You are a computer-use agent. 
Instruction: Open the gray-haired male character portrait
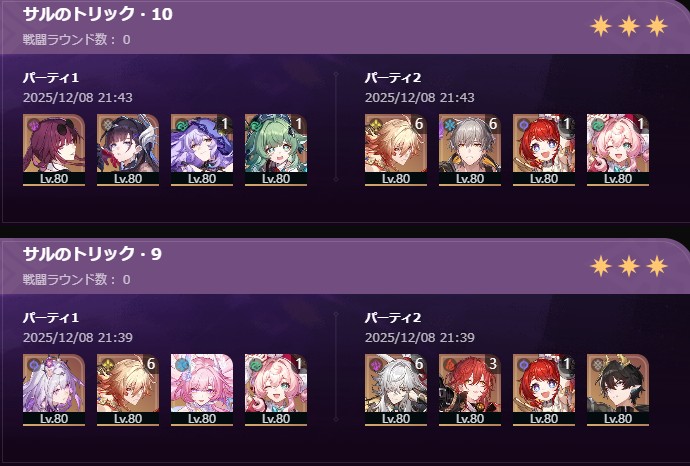tap(470, 150)
